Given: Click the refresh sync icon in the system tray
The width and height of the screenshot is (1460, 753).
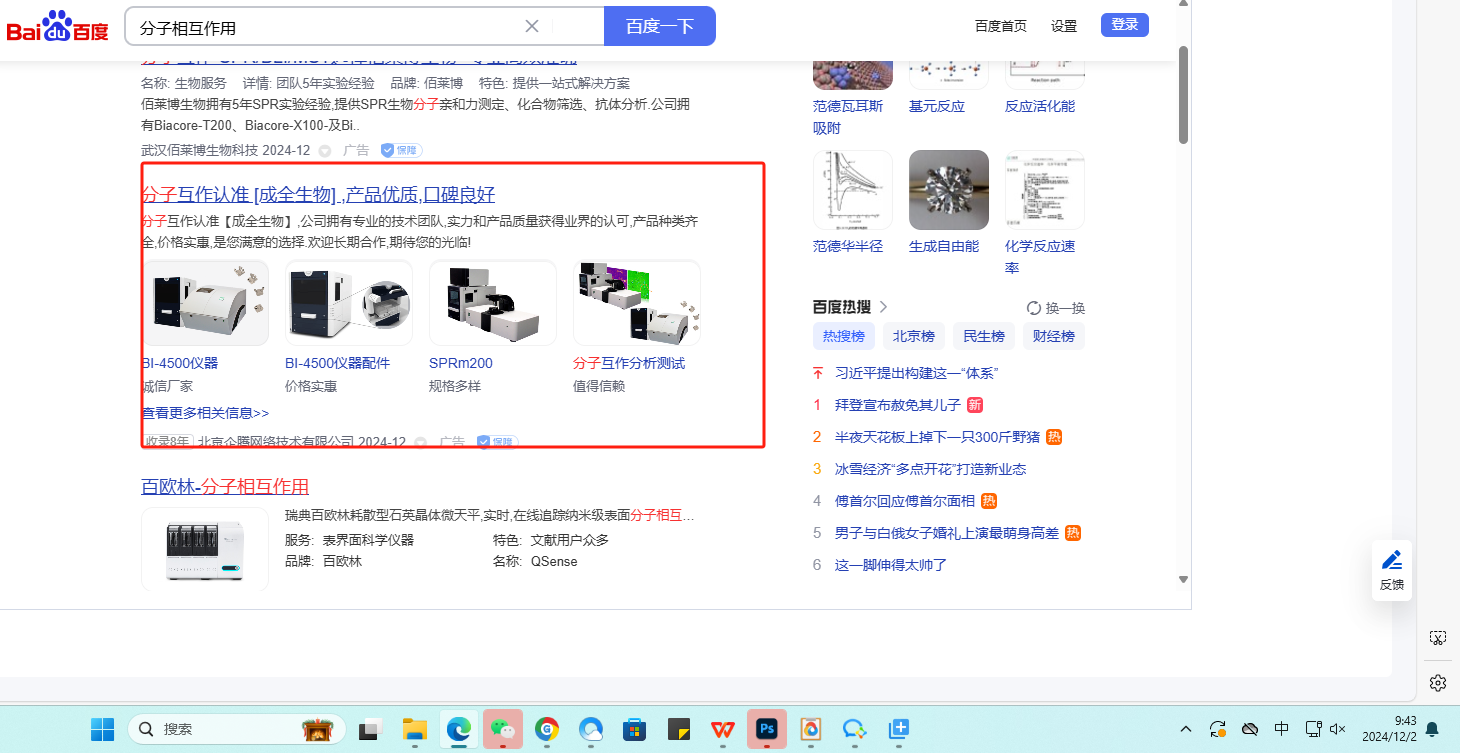Looking at the screenshot, I should click(x=1218, y=729).
